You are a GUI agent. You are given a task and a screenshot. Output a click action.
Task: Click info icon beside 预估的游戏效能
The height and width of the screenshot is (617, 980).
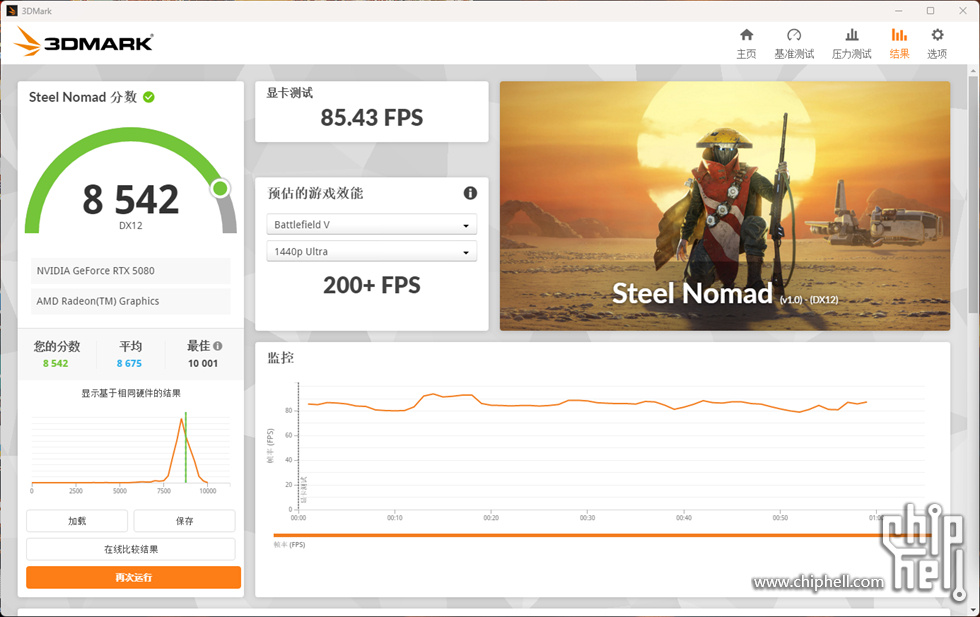(470, 193)
